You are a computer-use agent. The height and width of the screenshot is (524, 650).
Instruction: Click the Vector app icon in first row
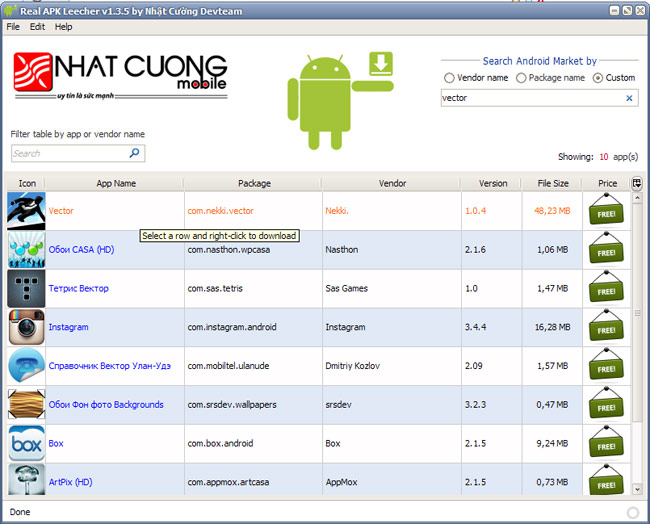click(26, 211)
